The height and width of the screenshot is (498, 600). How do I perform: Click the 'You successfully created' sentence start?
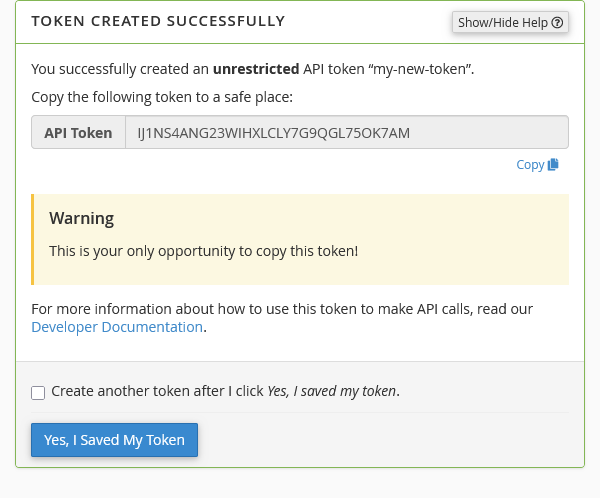click(100, 69)
